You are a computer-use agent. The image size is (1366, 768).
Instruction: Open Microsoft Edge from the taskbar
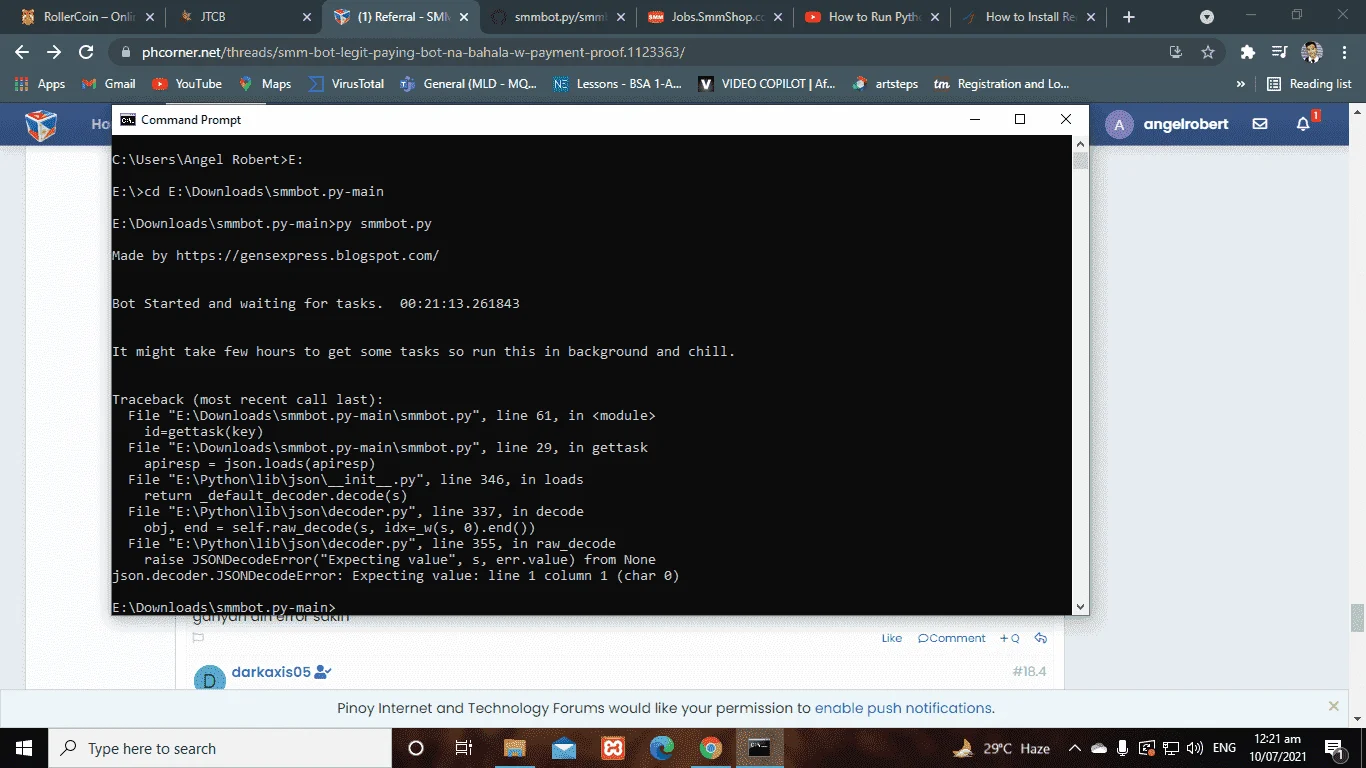coord(662,748)
